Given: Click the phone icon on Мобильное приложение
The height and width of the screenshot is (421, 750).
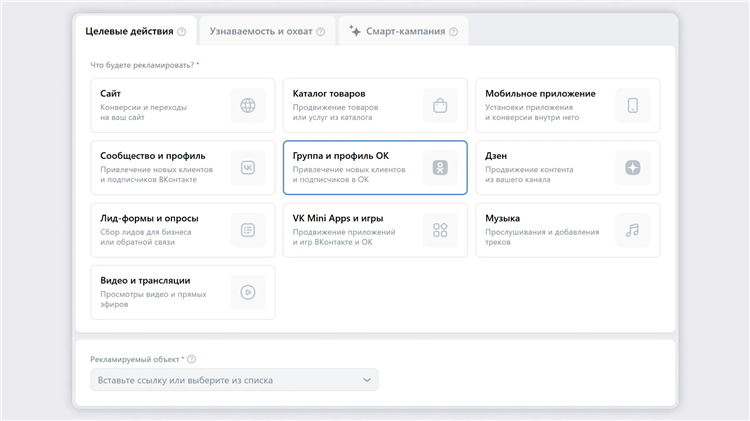Looking at the screenshot, I should click(x=633, y=105).
